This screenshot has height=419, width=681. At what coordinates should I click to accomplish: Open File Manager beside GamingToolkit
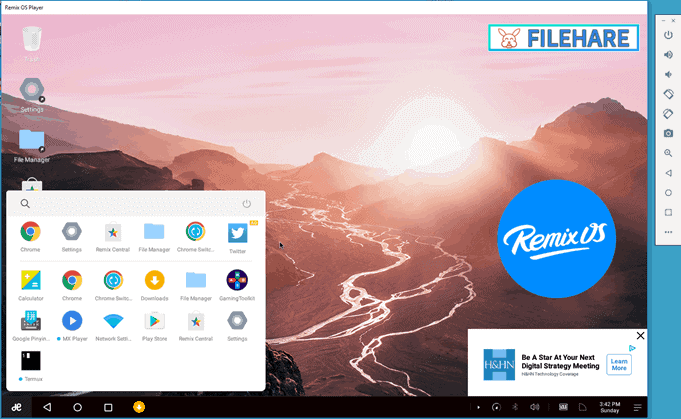click(196, 280)
